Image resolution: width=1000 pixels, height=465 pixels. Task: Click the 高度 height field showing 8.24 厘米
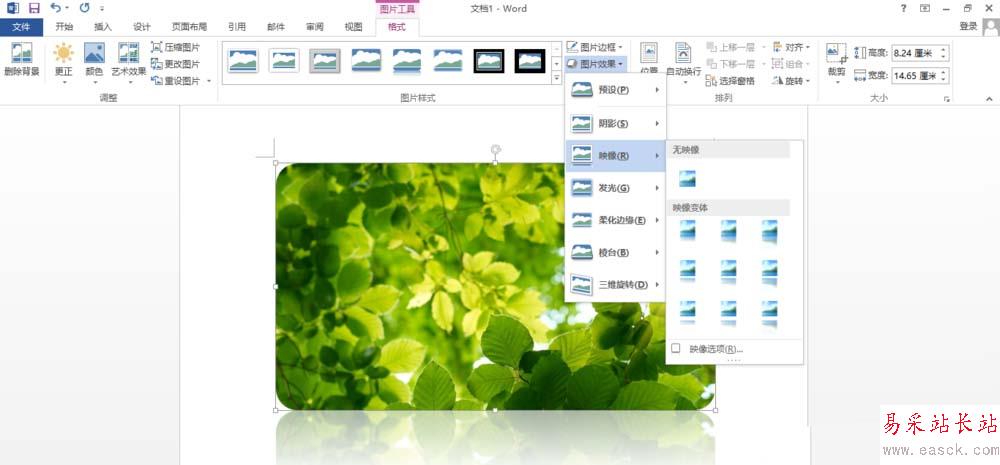tap(915, 53)
